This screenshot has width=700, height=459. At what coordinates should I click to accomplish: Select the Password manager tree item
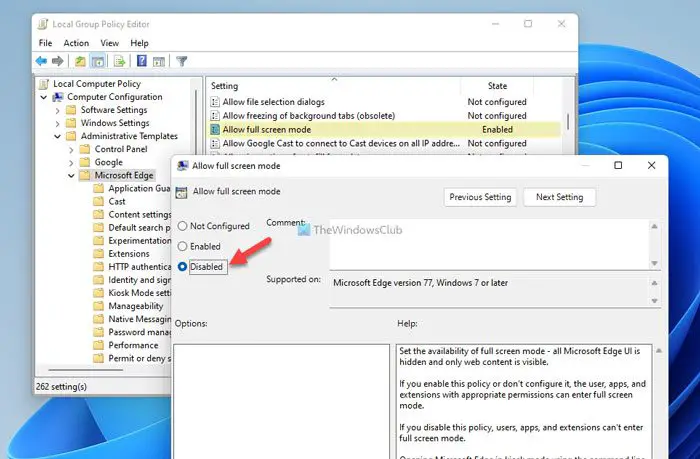tap(139, 332)
